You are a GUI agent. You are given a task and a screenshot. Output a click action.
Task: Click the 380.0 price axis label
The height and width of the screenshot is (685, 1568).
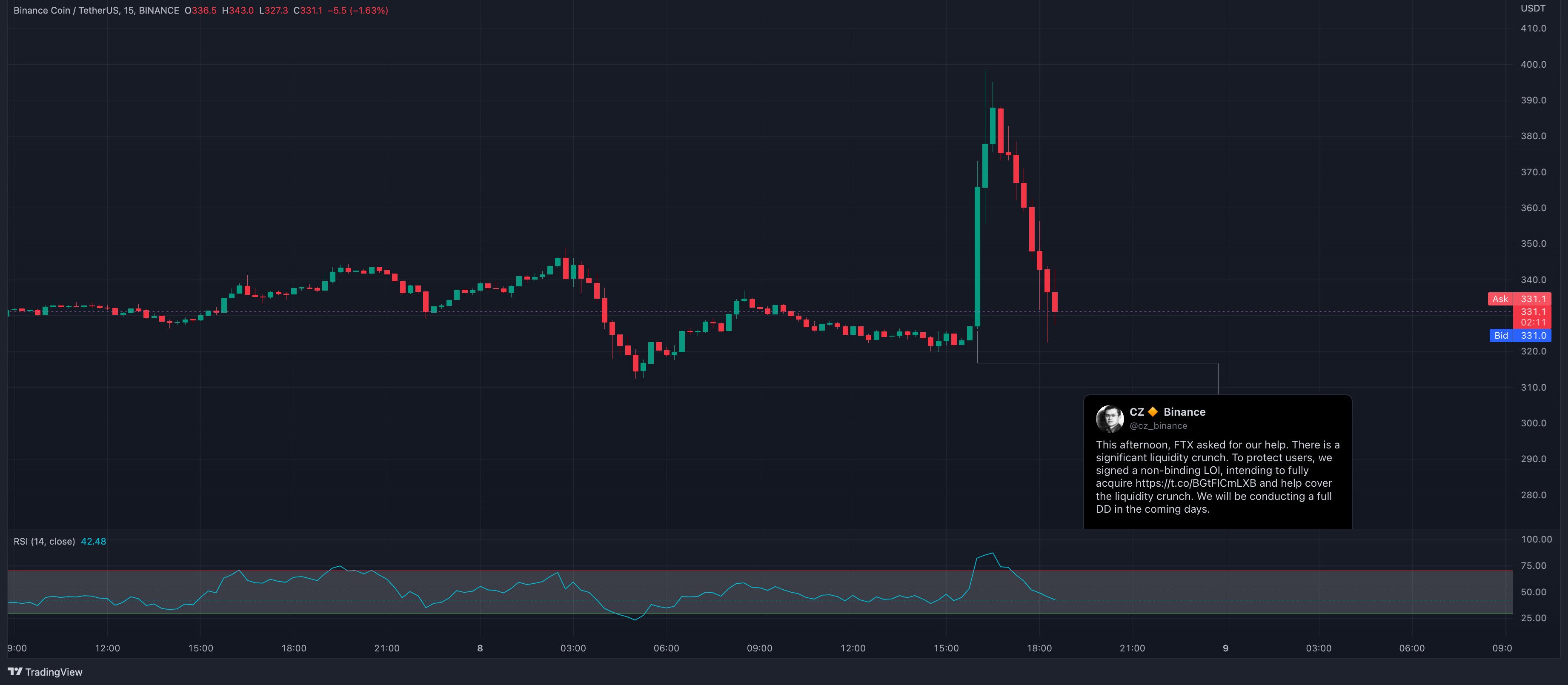[x=1533, y=136]
